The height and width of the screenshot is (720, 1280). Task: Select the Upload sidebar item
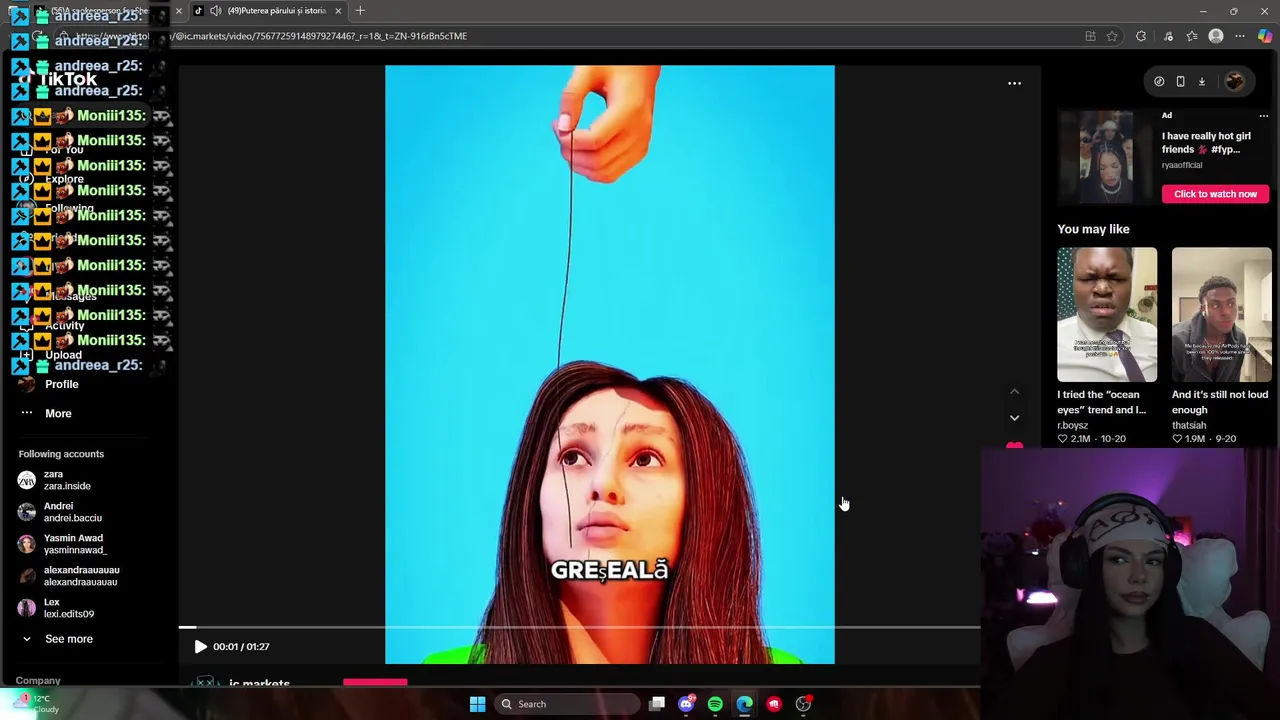tap(63, 355)
